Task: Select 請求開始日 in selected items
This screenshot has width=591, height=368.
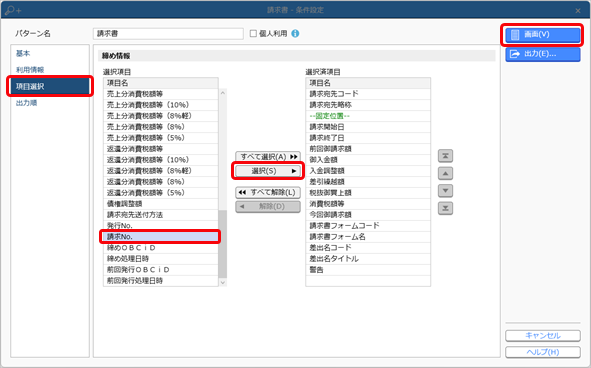Action: (x=368, y=127)
